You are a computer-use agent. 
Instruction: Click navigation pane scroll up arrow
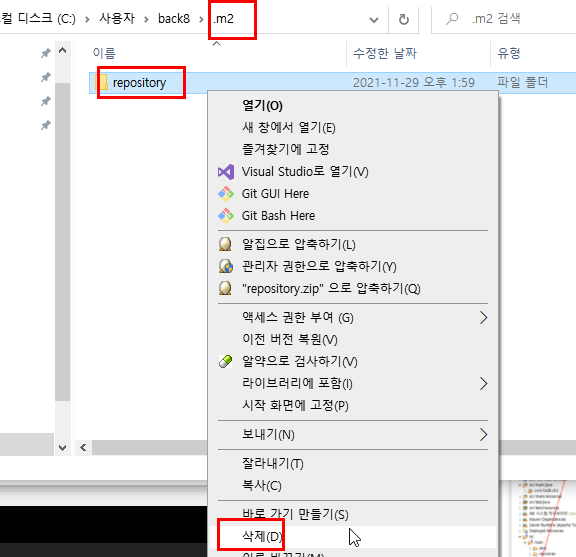click(62, 50)
